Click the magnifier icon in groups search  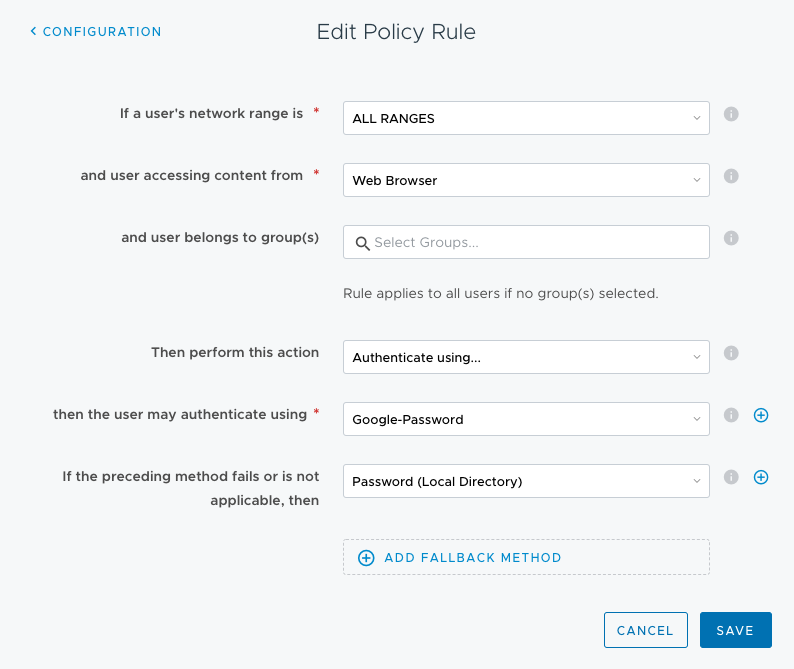[362, 243]
